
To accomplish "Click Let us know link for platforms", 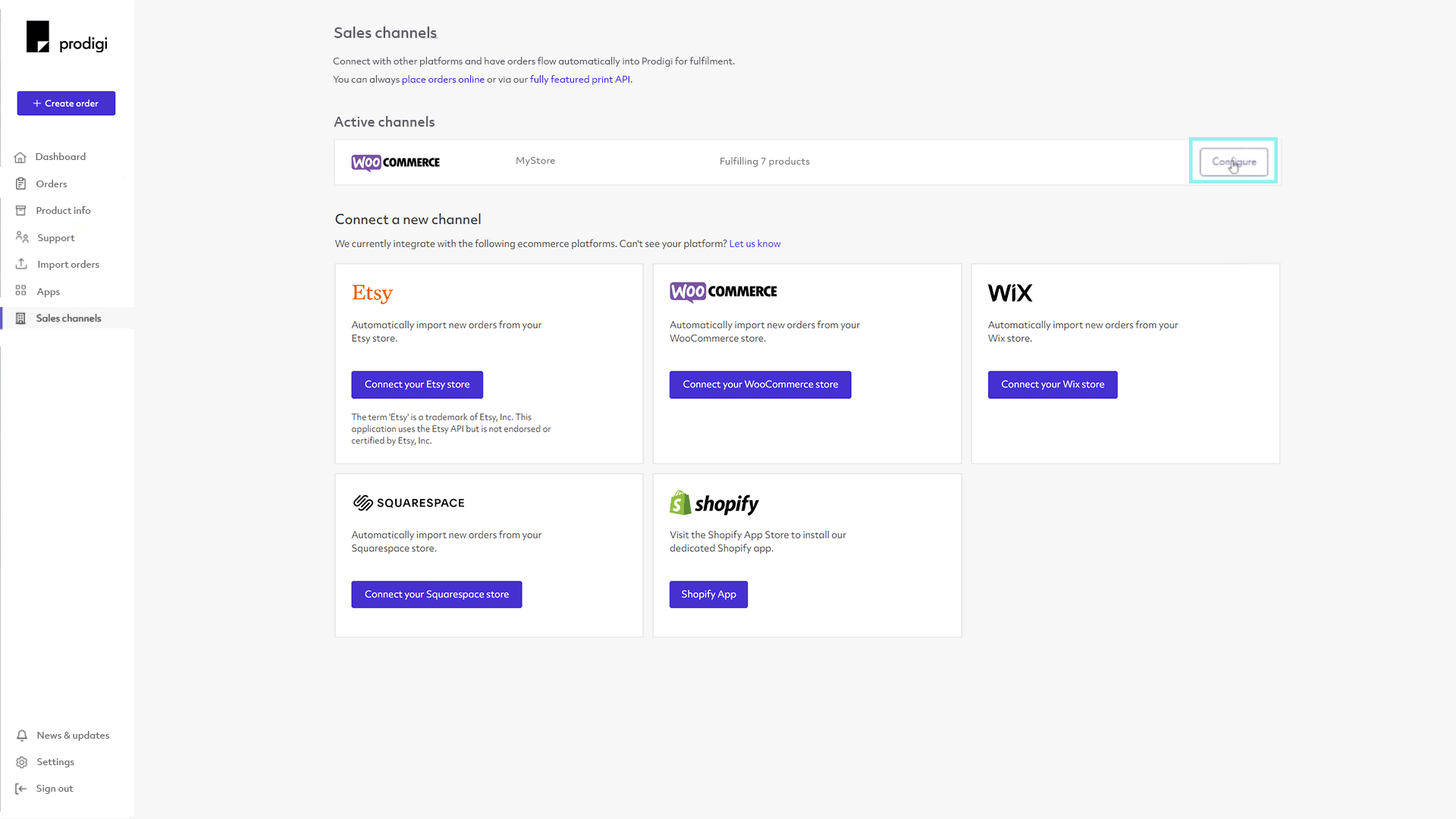I will tap(753, 243).
